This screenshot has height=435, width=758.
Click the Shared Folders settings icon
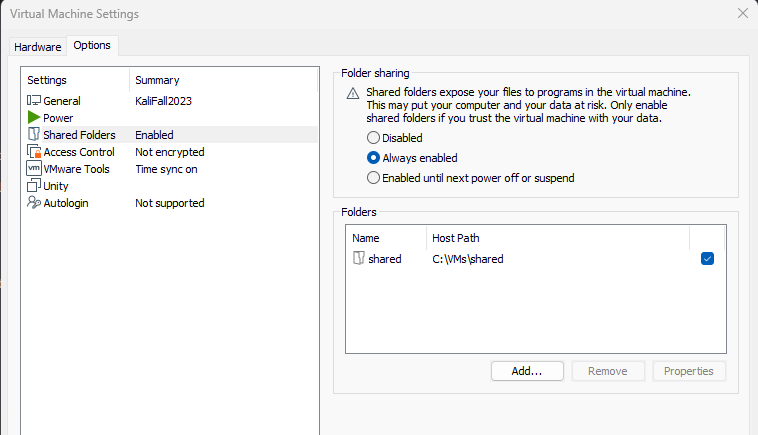click(x=34, y=134)
